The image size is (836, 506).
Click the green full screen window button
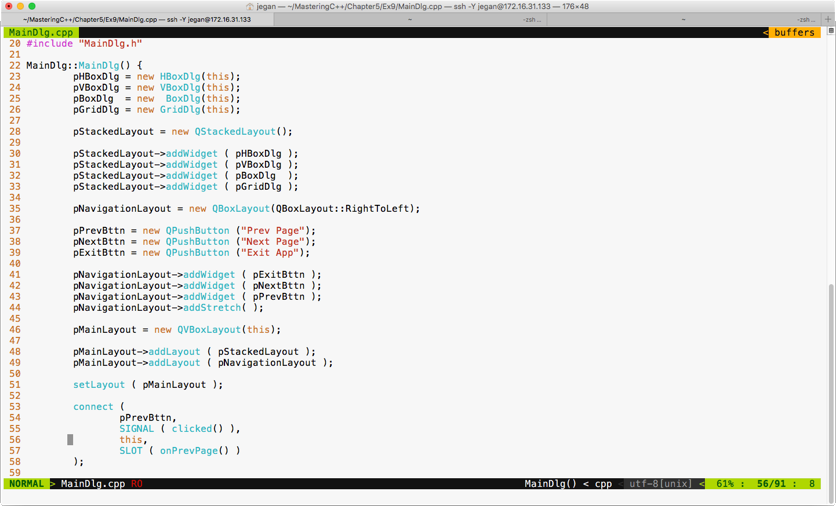(x=32, y=6)
